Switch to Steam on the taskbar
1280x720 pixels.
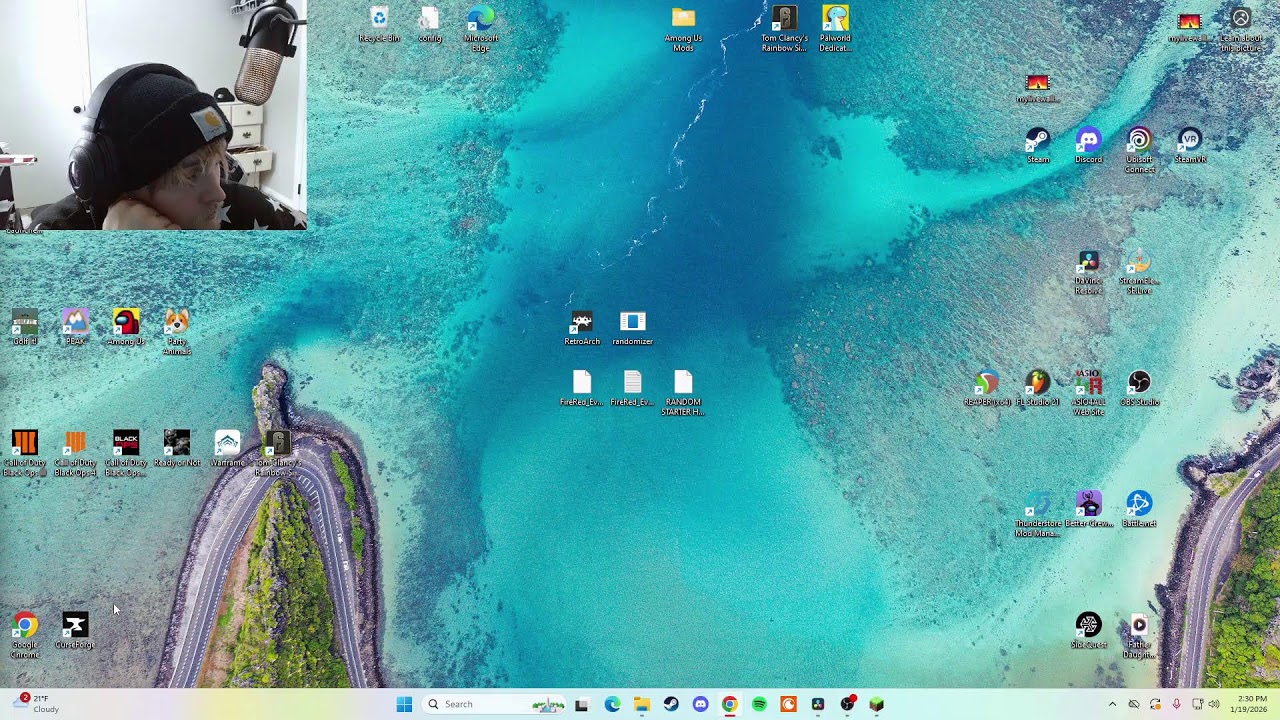point(671,704)
